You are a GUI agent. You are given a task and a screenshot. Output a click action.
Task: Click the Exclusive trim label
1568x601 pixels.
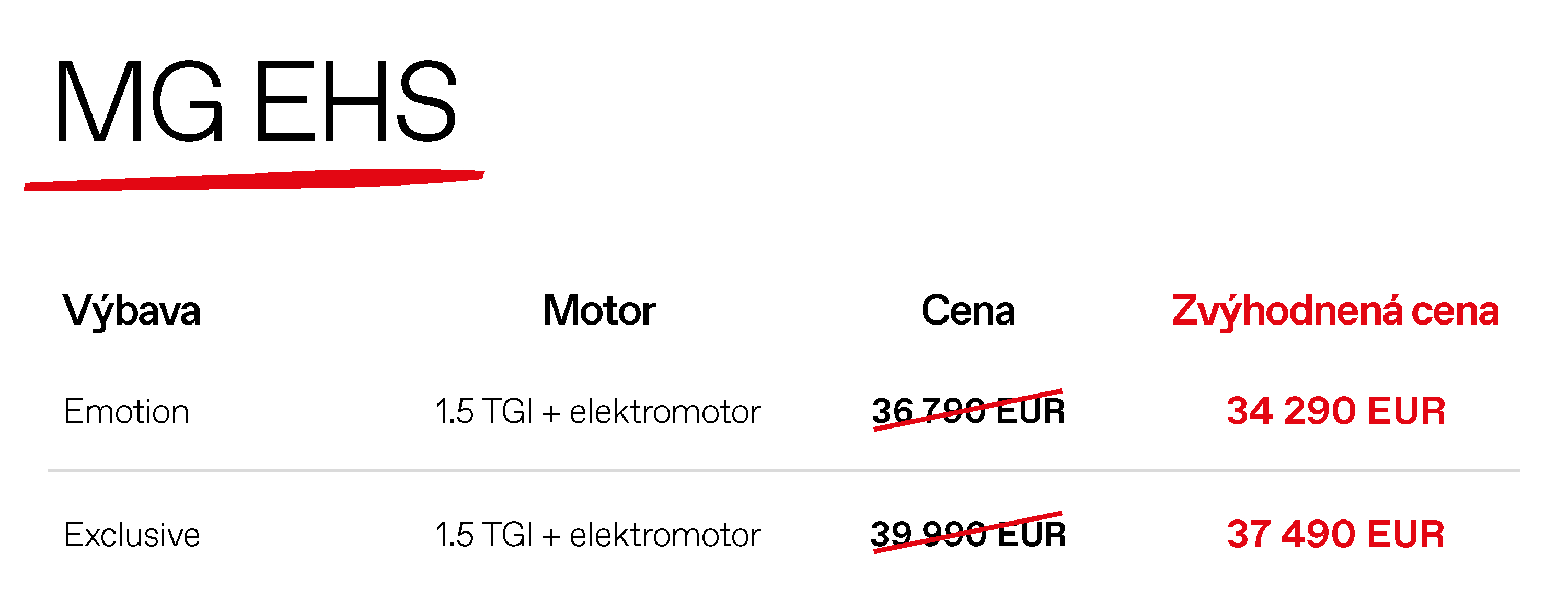pos(132,535)
